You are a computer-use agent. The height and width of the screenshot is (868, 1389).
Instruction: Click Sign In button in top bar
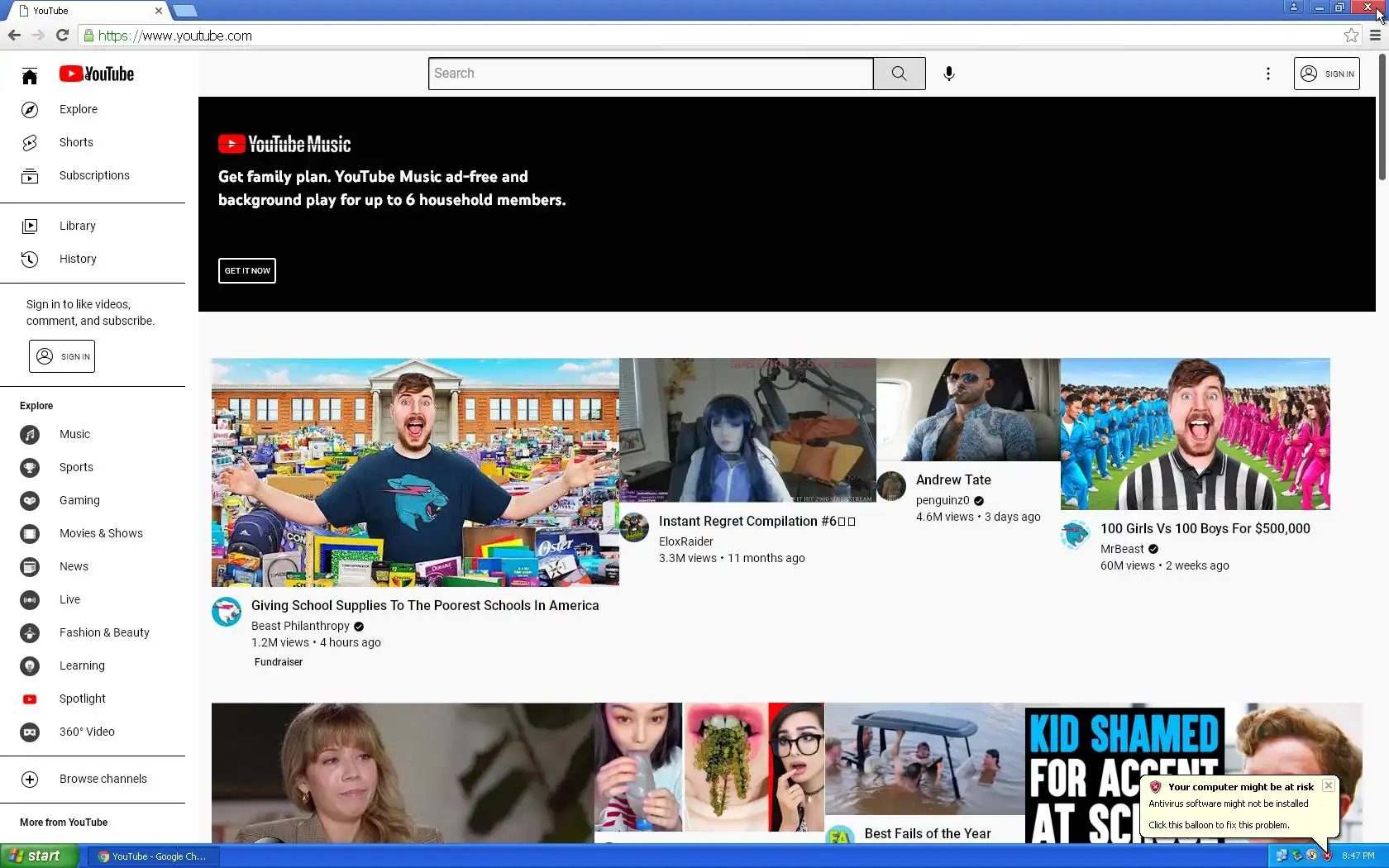1326,74
